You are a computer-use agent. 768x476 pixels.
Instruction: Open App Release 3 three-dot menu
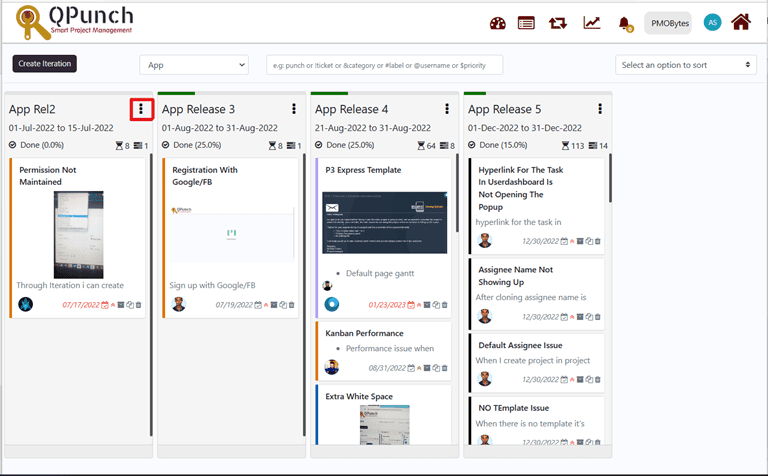pyautogui.click(x=293, y=109)
